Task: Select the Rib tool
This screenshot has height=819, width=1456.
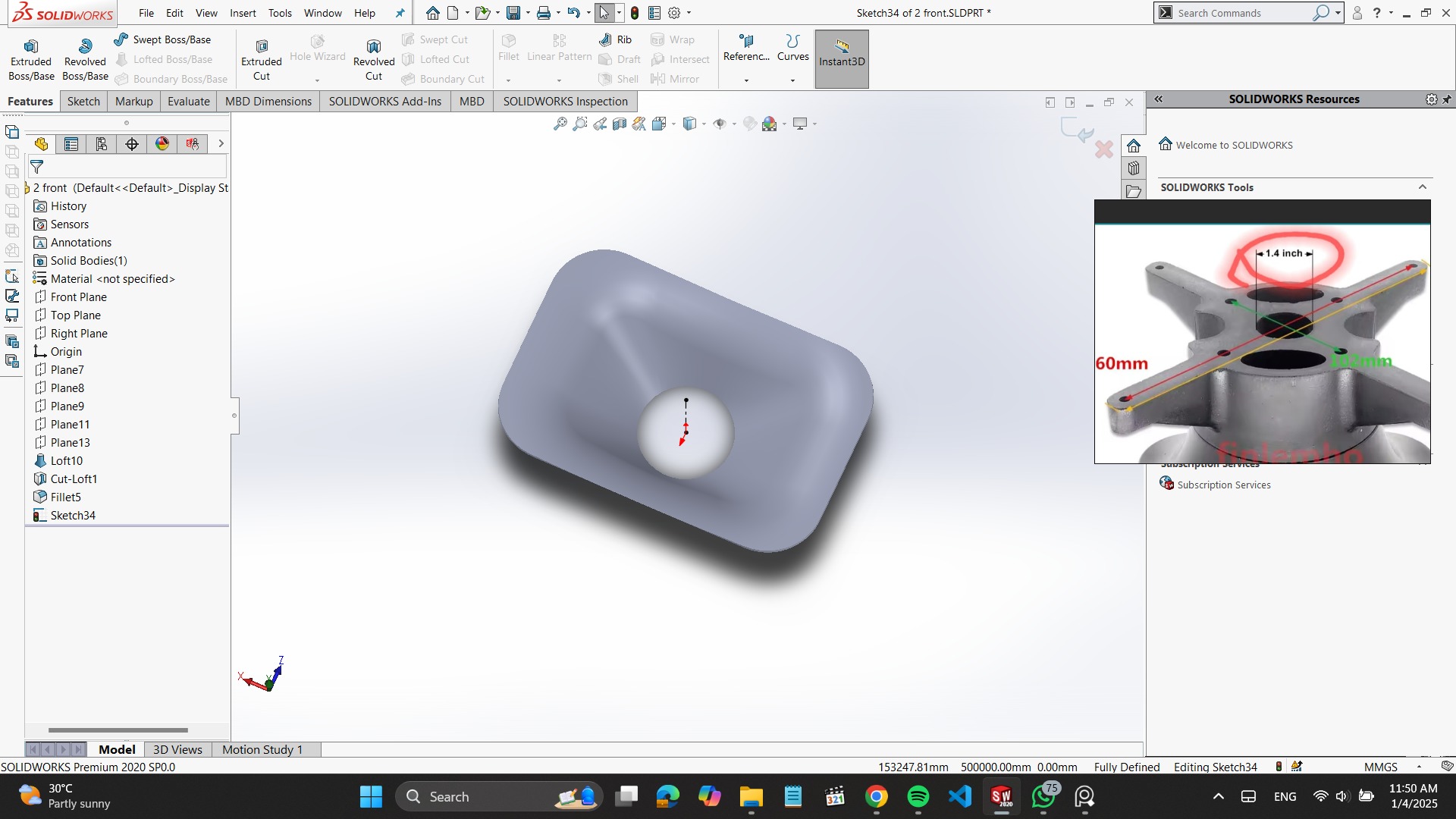Action: coord(615,39)
